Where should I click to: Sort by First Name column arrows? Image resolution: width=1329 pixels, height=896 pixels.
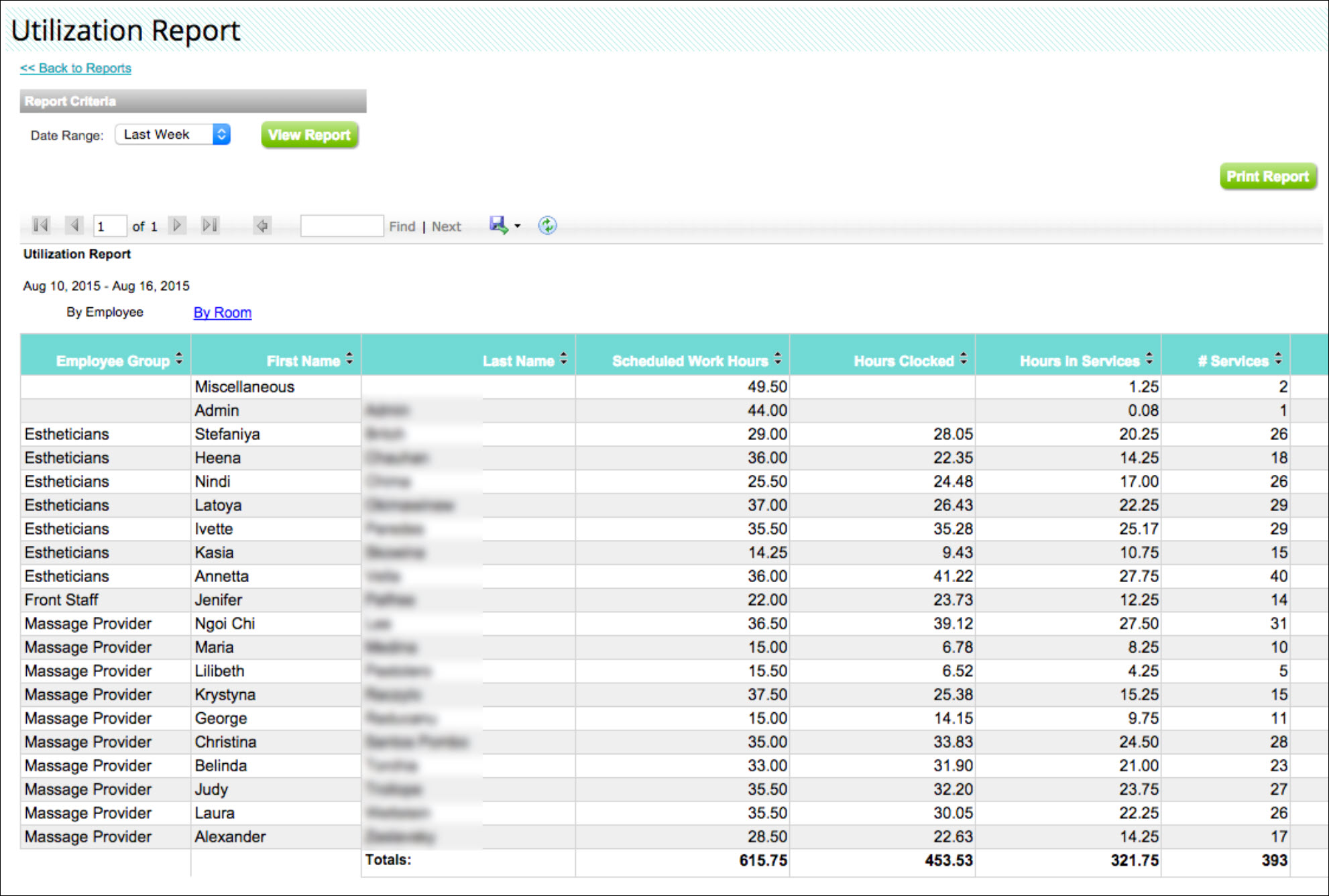[x=349, y=359]
